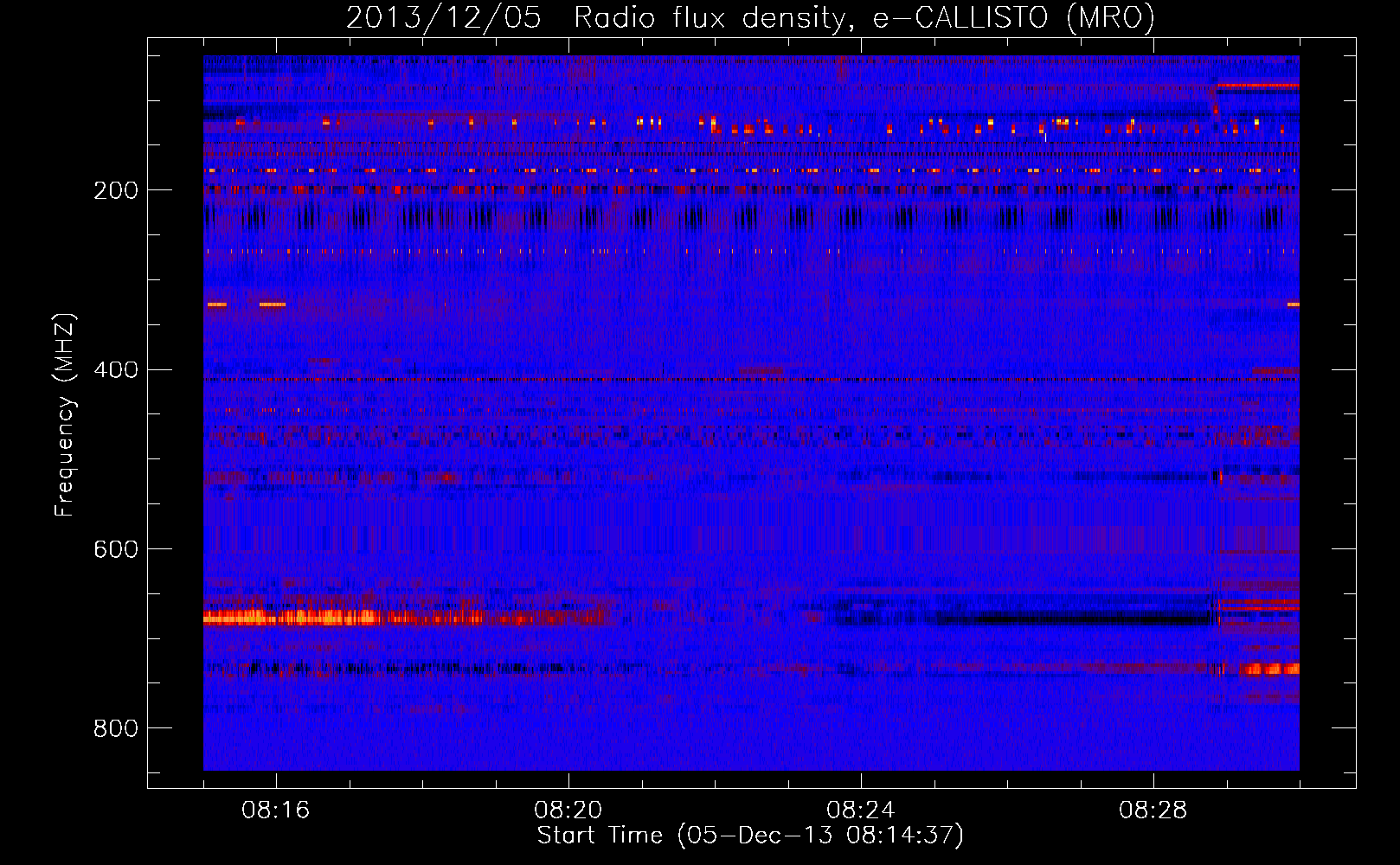Click the 08:20 time tick label
The image size is (1400, 865).
[568, 811]
